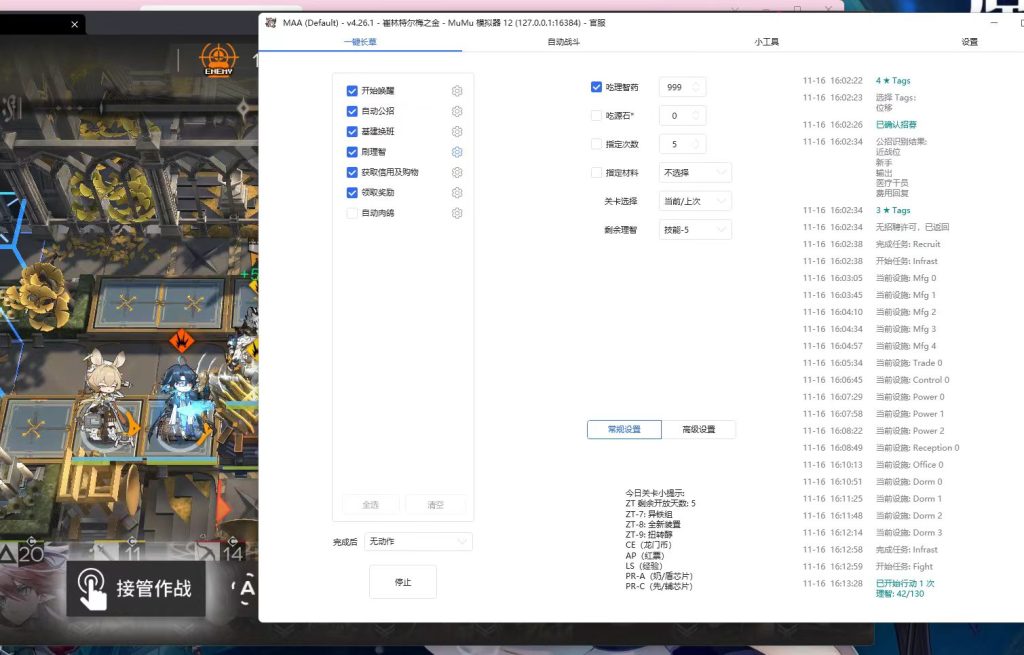This screenshot has width=1024, height=655.
Task: Open settings gear for 开始唤醒
Action: 457,91
